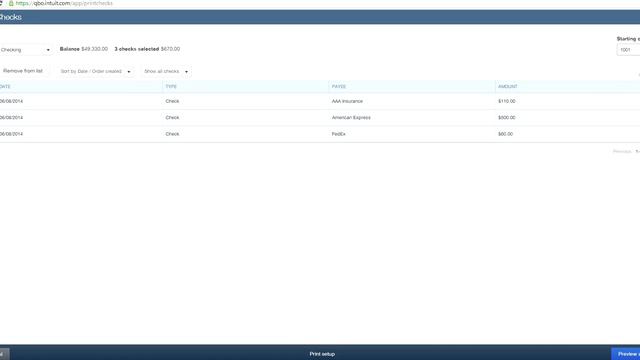Click the 3 checks selected $670.00 text

point(147,49)
